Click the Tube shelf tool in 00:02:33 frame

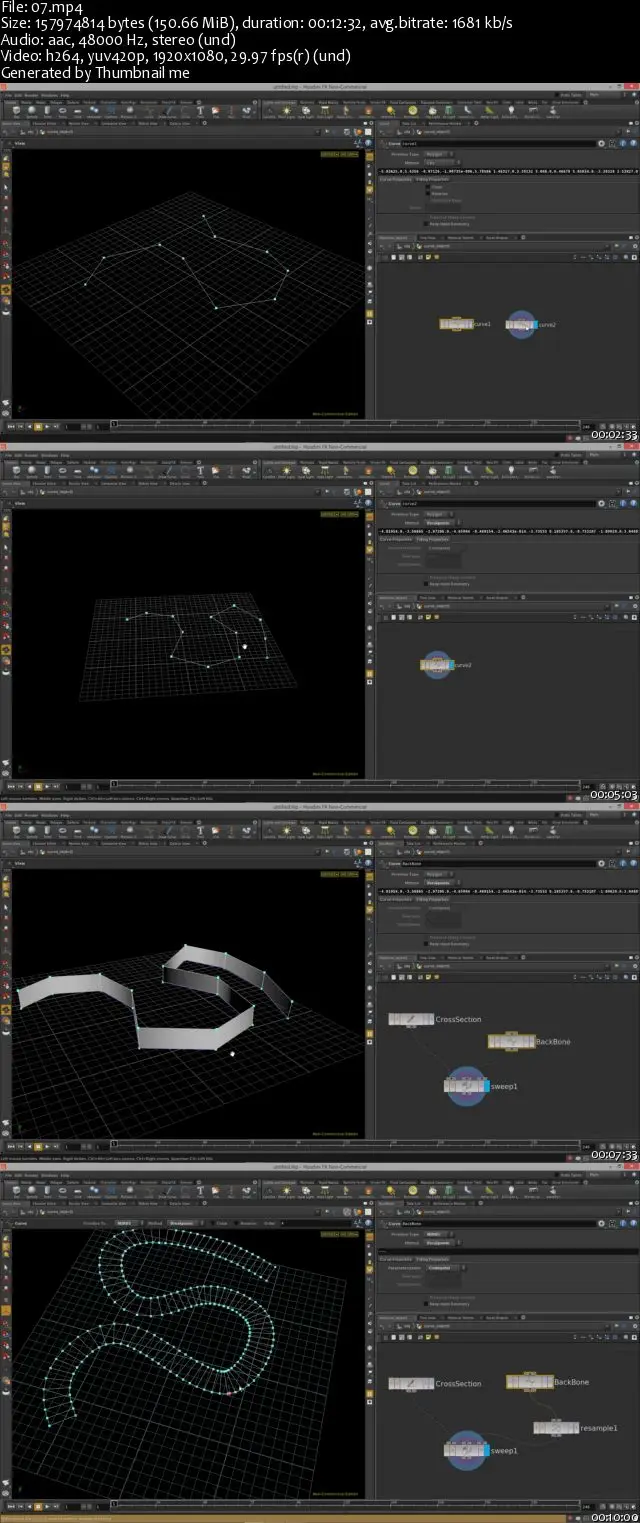(47, 111)
